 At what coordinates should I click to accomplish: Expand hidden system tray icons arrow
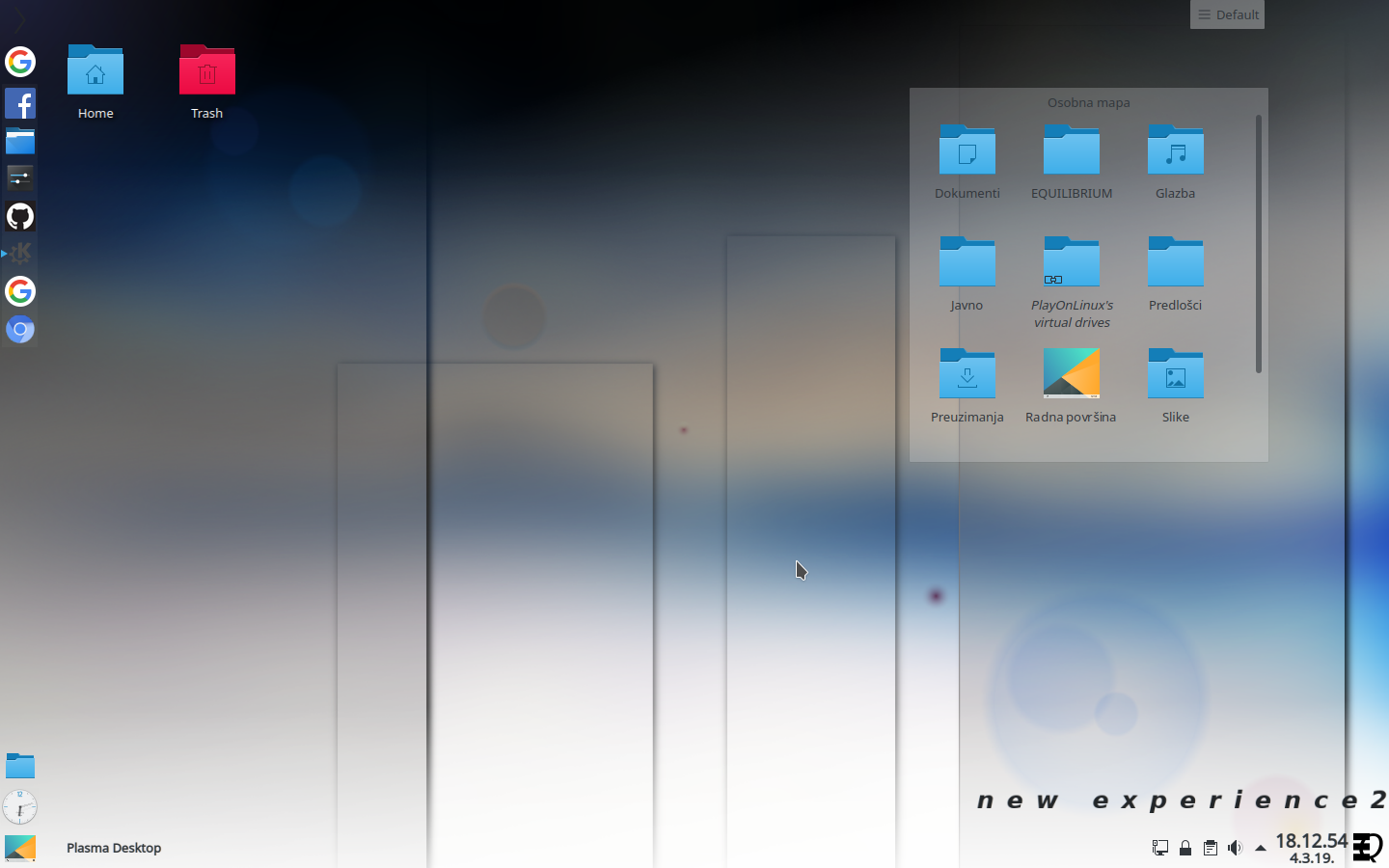pos(1260,849)
